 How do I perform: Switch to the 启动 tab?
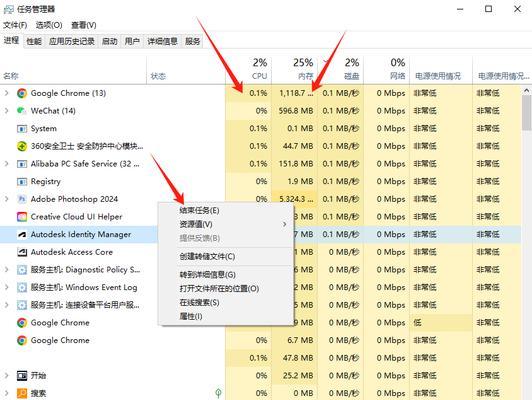pyautogui.click(x=110, y=41)
